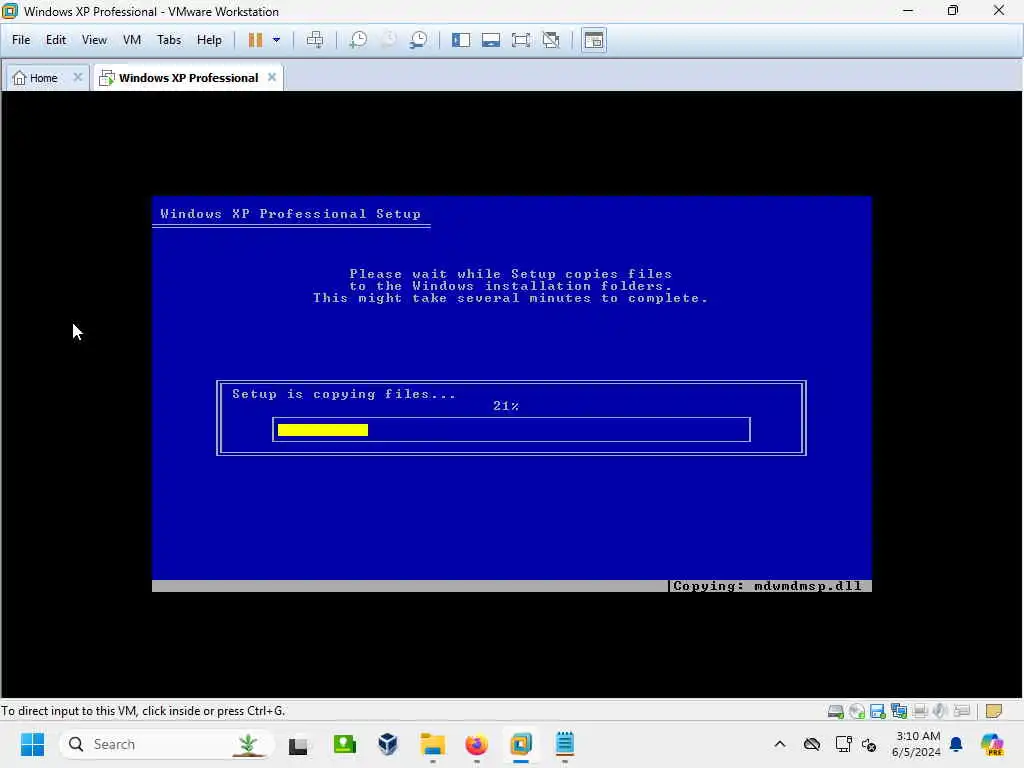This screenshot has height=768, width=1024.
Task: Click VMware Workstation taskbar icon
Action: click(521, 744)
